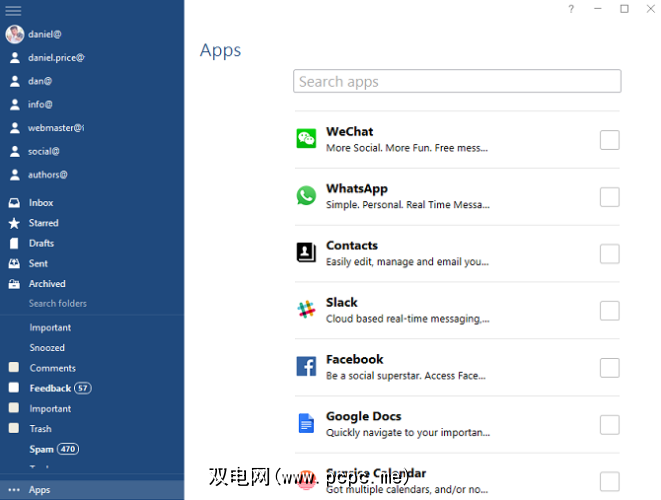Click the Search folders field
Image resolution: width=661 pixels, height=500 pixels.
click(x=58, y=304)
